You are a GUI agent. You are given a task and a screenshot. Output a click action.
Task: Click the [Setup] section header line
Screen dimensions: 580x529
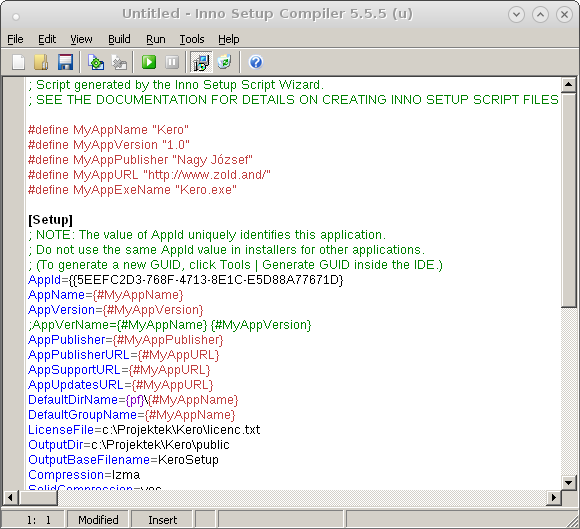pyautogui.click(x=50, y=220)
